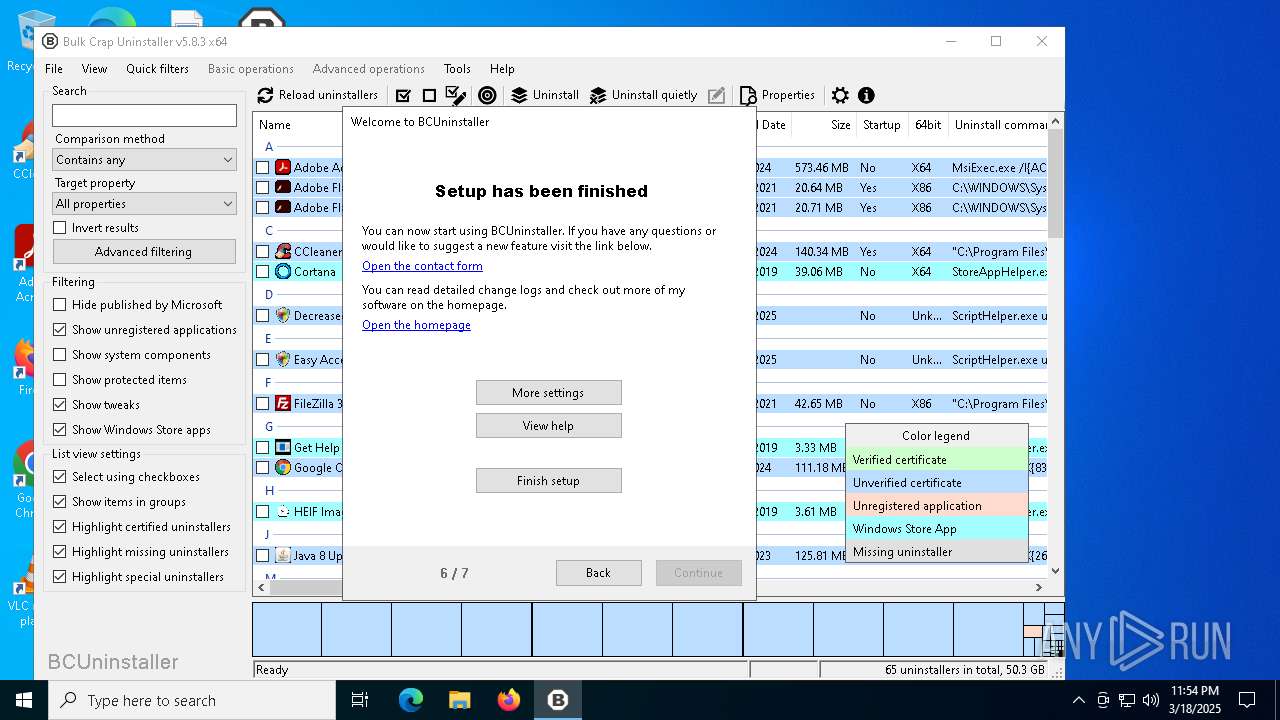Click the Adobe Acrobat row icon
The height and width of the screenshot is (720, 1280).
point(283,167)
